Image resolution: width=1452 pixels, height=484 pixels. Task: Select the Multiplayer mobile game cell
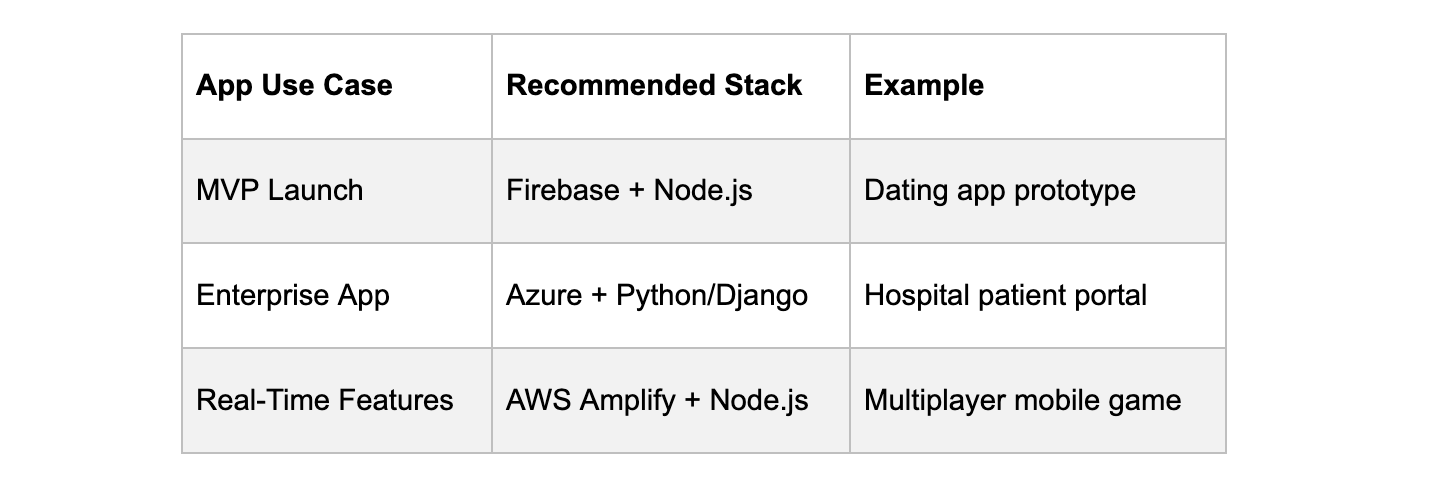pyautogui.click(x=1038, y=401)
